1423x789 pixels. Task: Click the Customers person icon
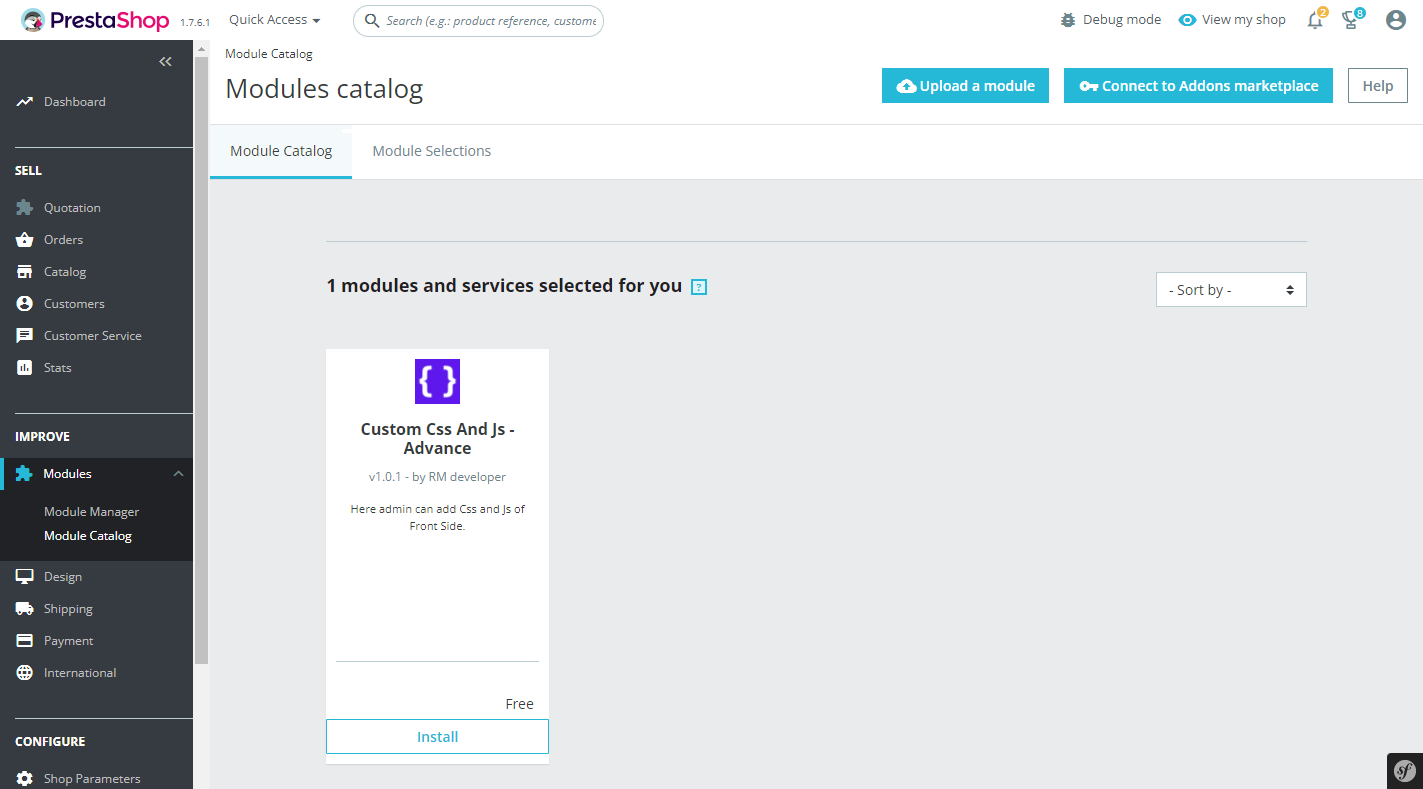[x=25, y=304]
